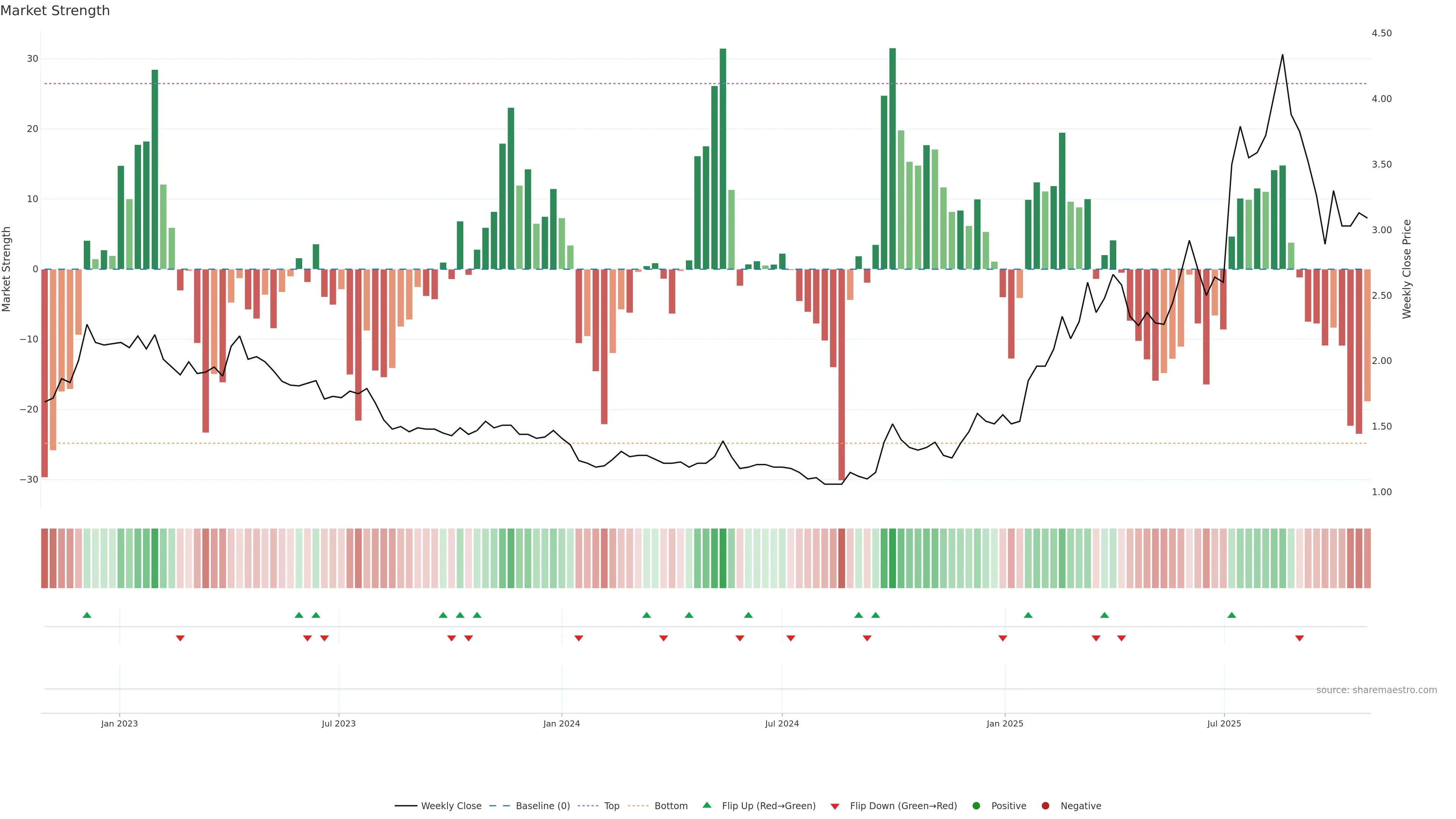Screen dimensions: 1456x819
Task: Click the red triangle icon in the legend
Action: pos(835,806)
